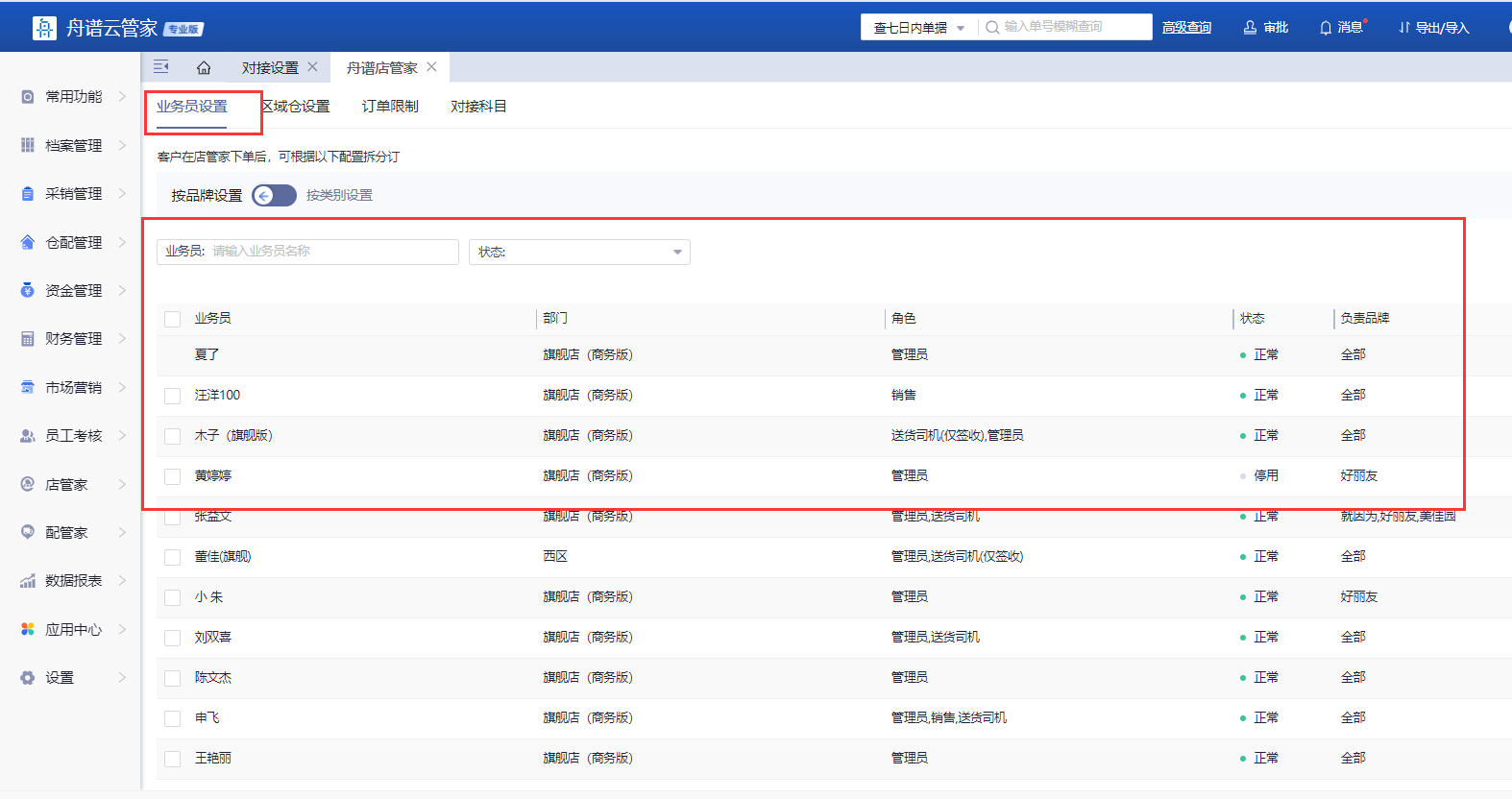
Task: Open the 查七日内单据 dropdown
Action: [x=918, y=28]
